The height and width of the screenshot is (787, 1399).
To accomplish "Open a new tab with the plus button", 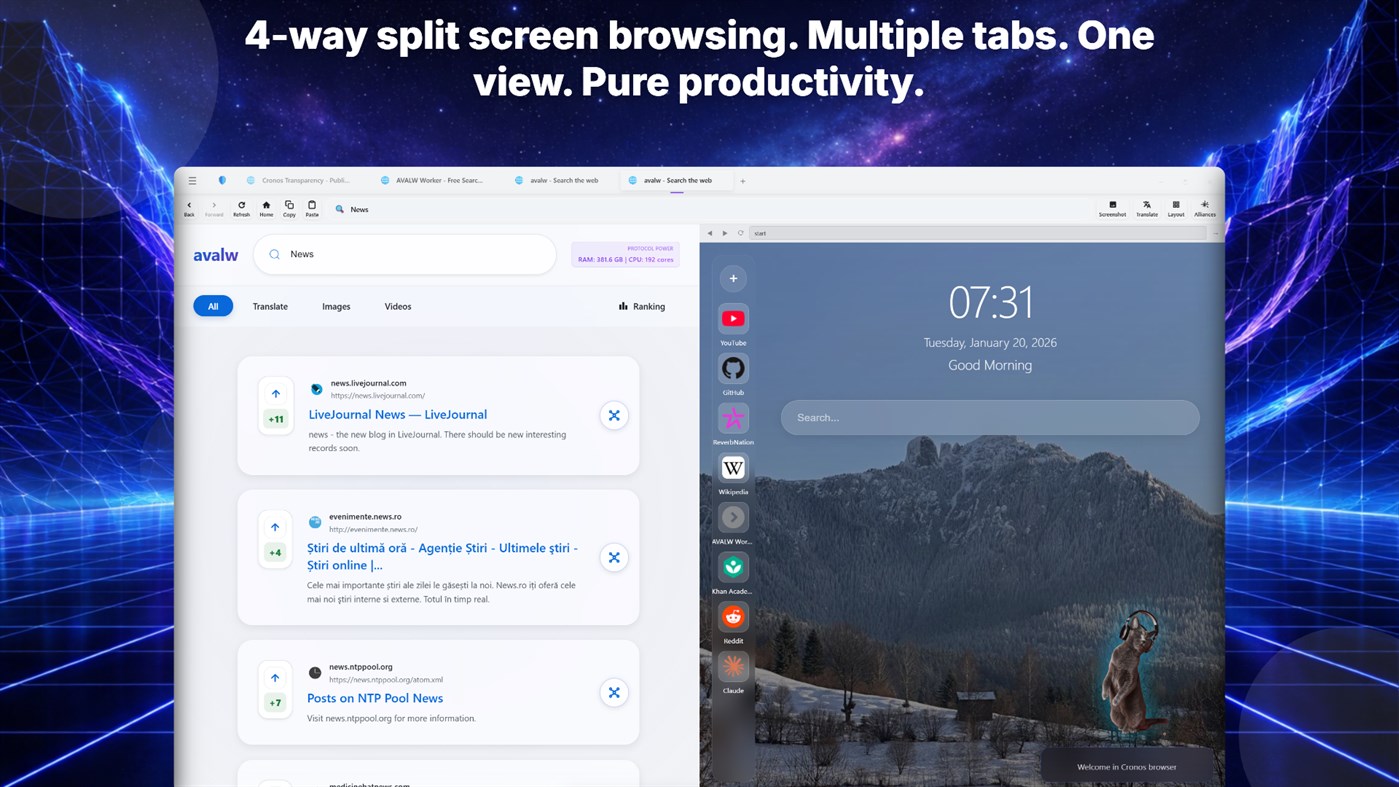I will (742, 179).
